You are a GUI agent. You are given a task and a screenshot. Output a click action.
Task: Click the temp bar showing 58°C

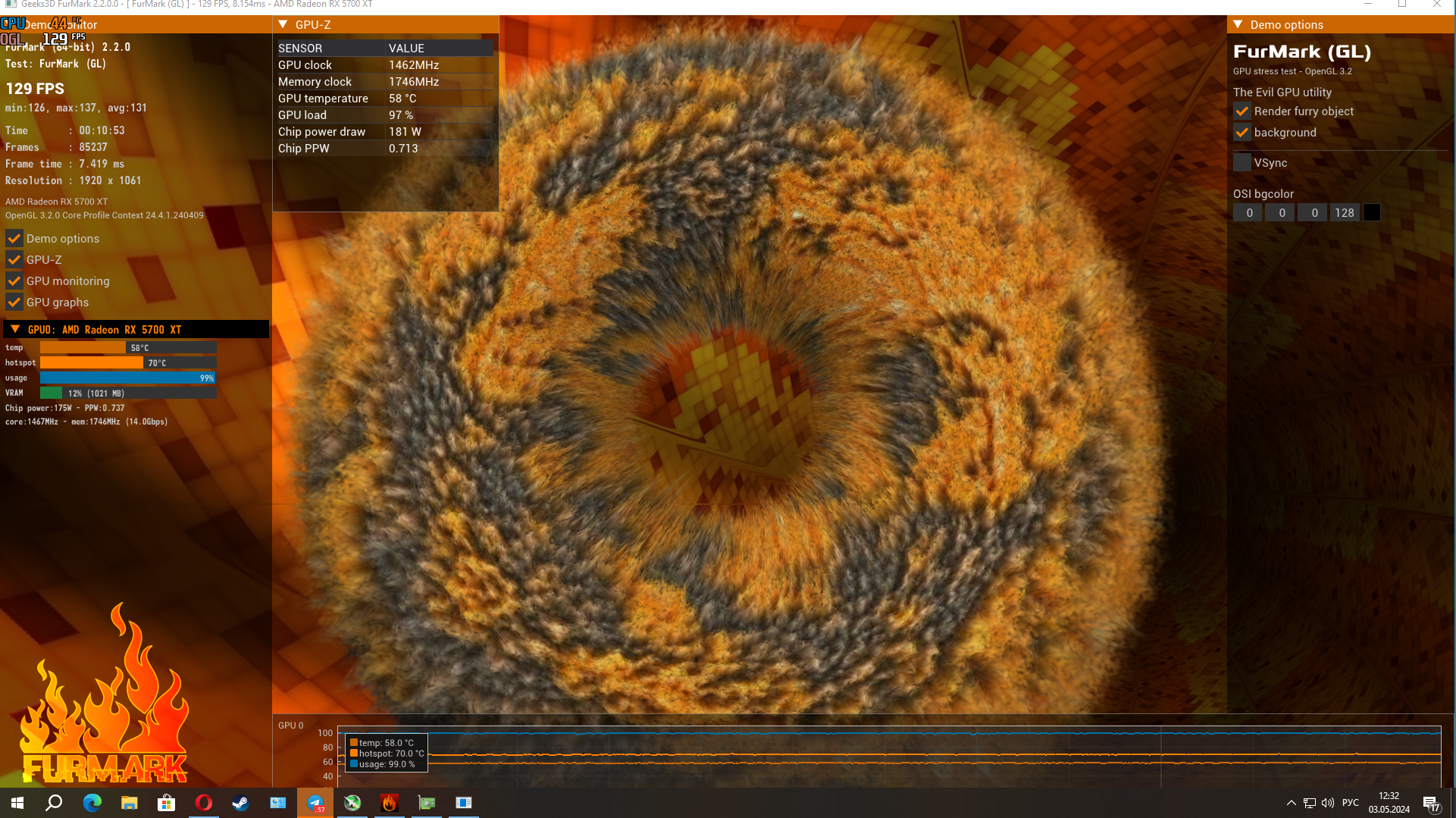pyautogui.click(x=128, y=347)
